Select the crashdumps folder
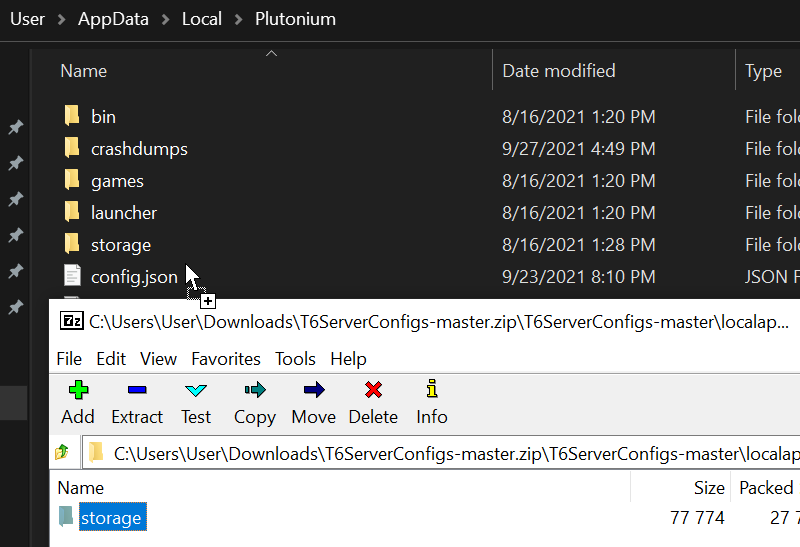The height and width of the screenshot is (547, 800). click(x=139, y=149)
